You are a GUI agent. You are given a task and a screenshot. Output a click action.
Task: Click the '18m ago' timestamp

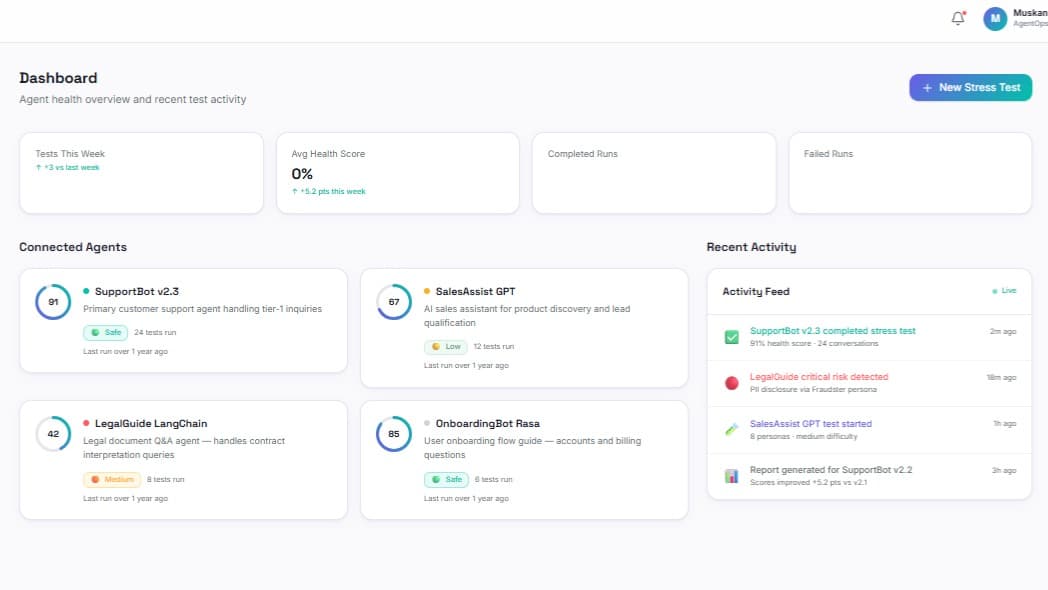point(1001,378)
